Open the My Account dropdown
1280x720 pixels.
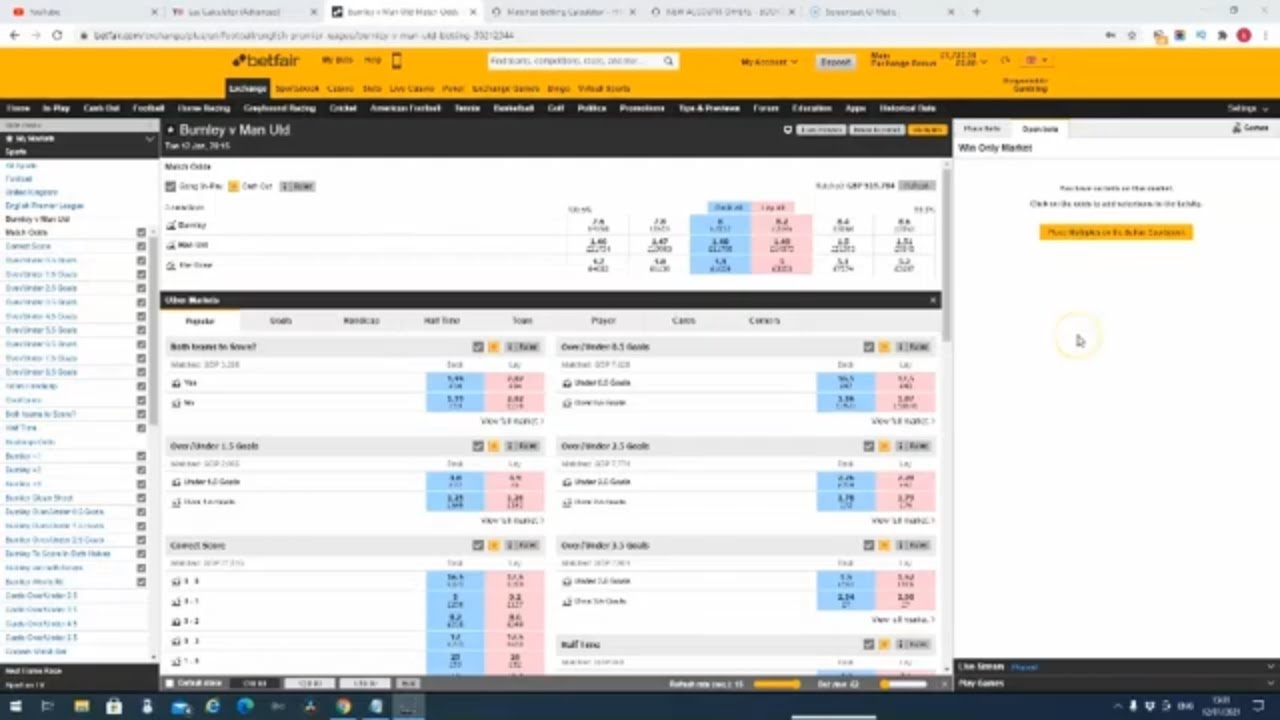click(x=769, y=62)
